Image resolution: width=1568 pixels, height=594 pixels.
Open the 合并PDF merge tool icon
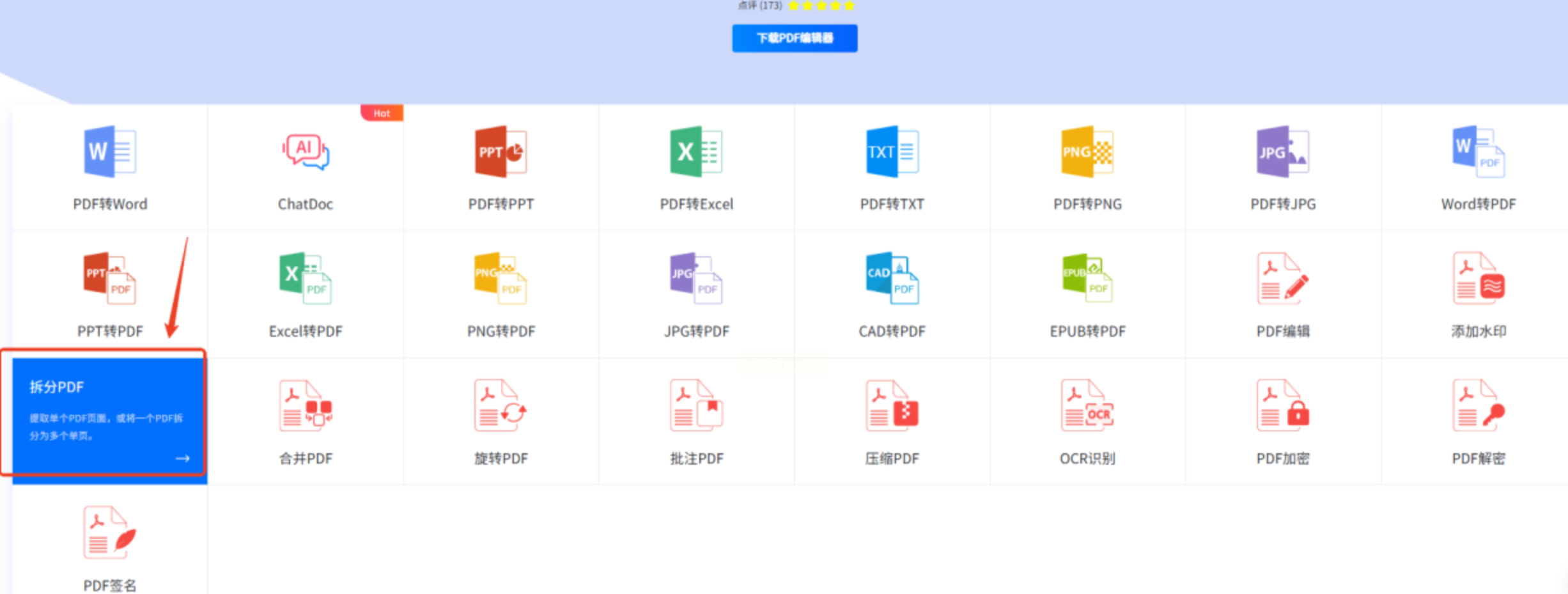click(x=306, y=405)
